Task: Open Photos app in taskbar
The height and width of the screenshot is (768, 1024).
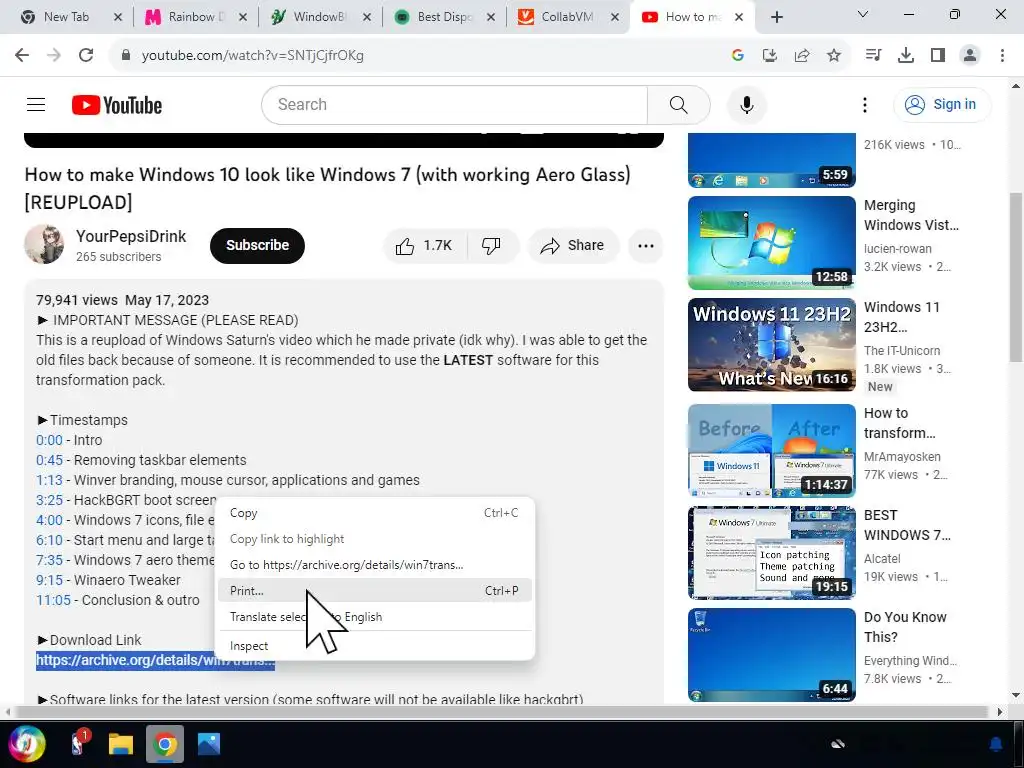Action: click(209, 744)
